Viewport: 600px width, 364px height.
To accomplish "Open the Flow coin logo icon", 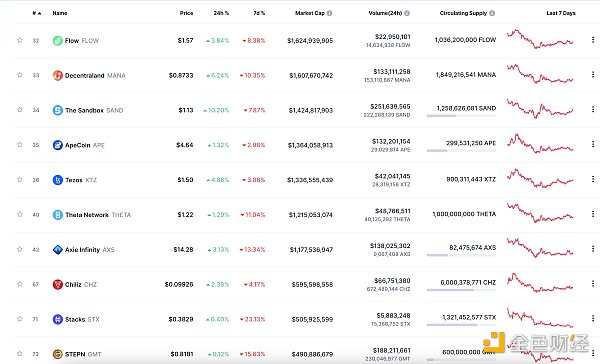I will pos(57,41).
